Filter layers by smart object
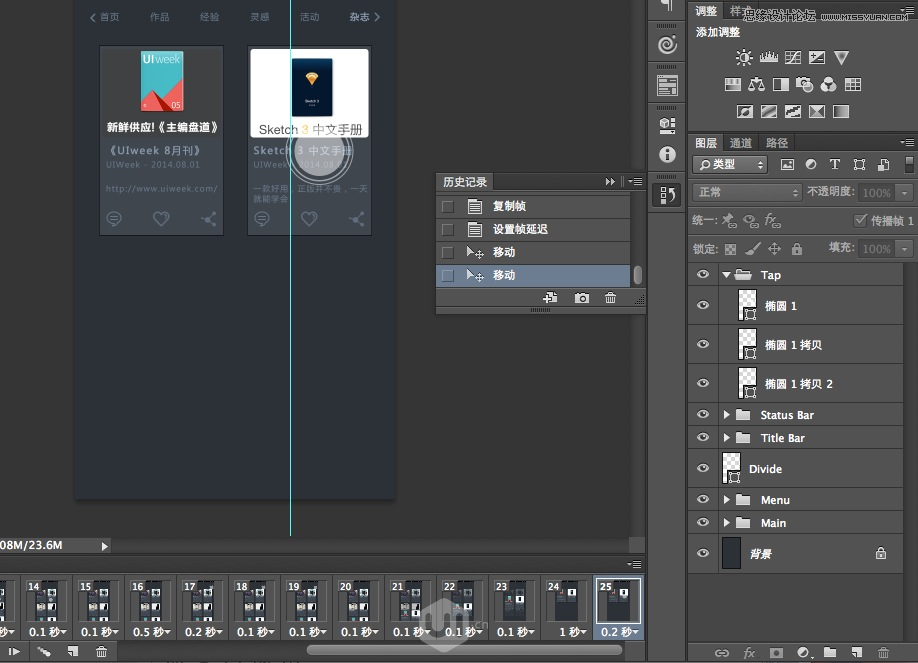Image resolution: width=918 pixels, height=663 pixels. point(883,165)
